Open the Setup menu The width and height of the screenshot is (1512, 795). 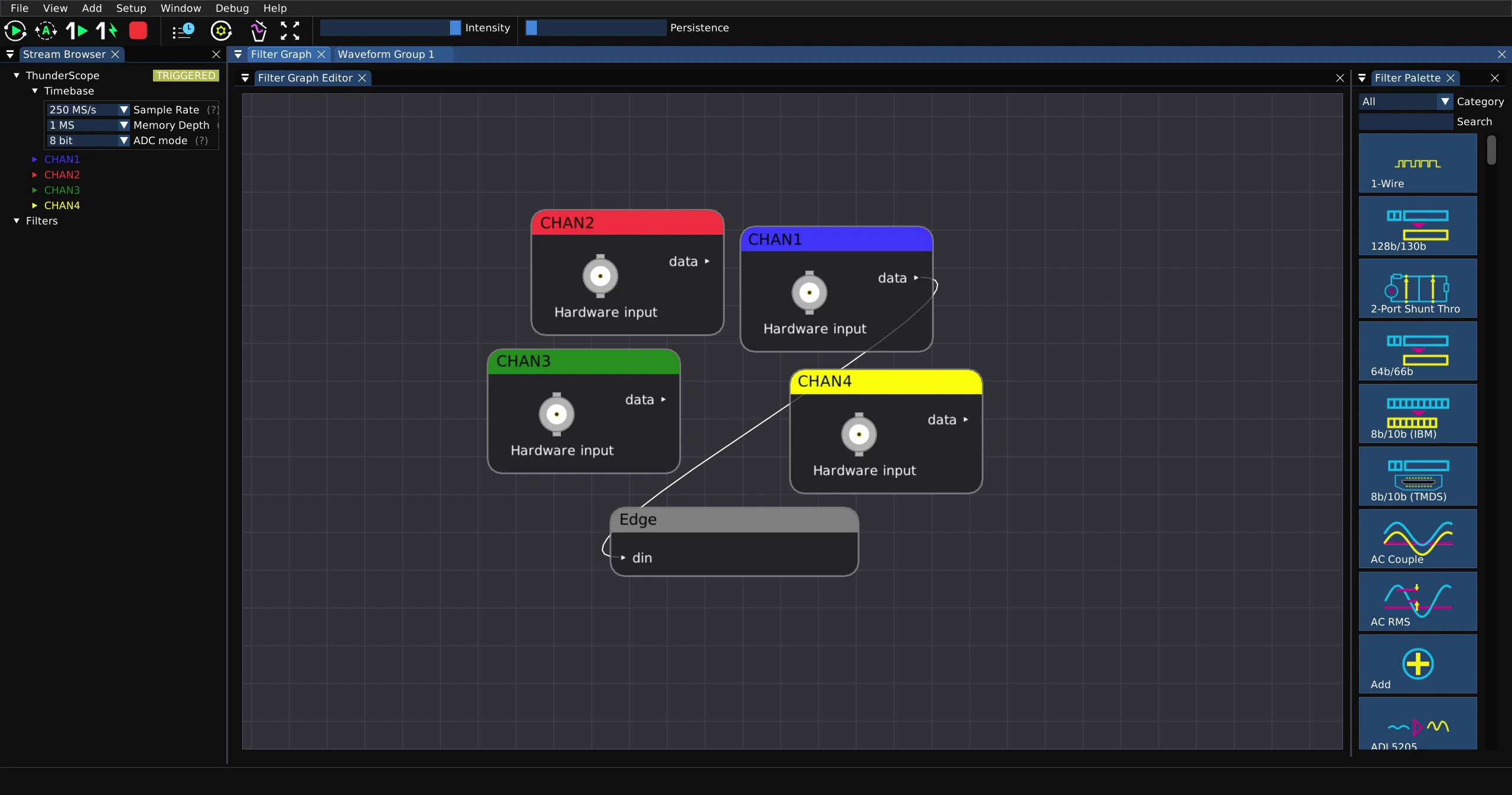click(x=131, y=8)
